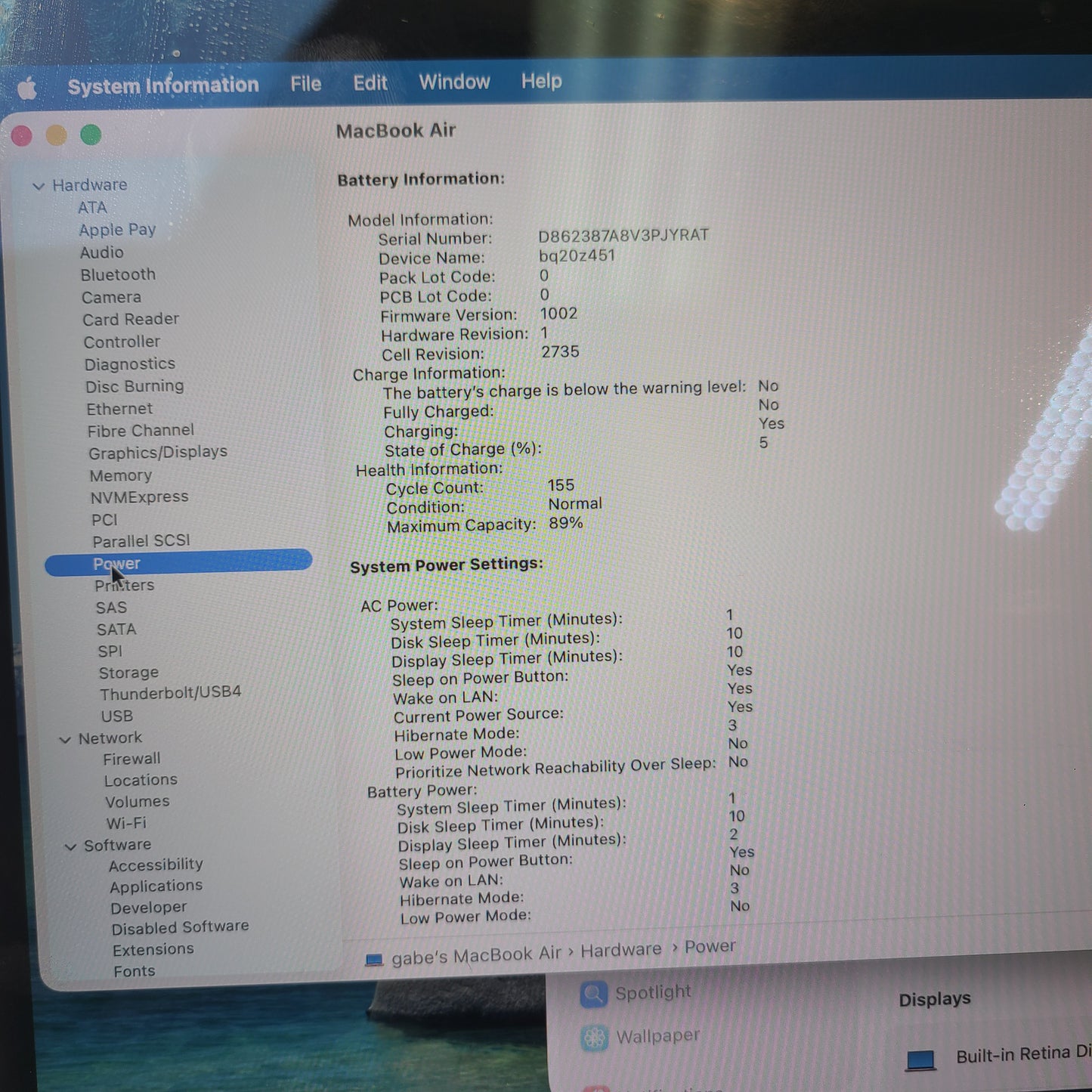1092x1092 pixels.
Task: Open Spotlight in the System Settings window
Action: tap(636, 994)
